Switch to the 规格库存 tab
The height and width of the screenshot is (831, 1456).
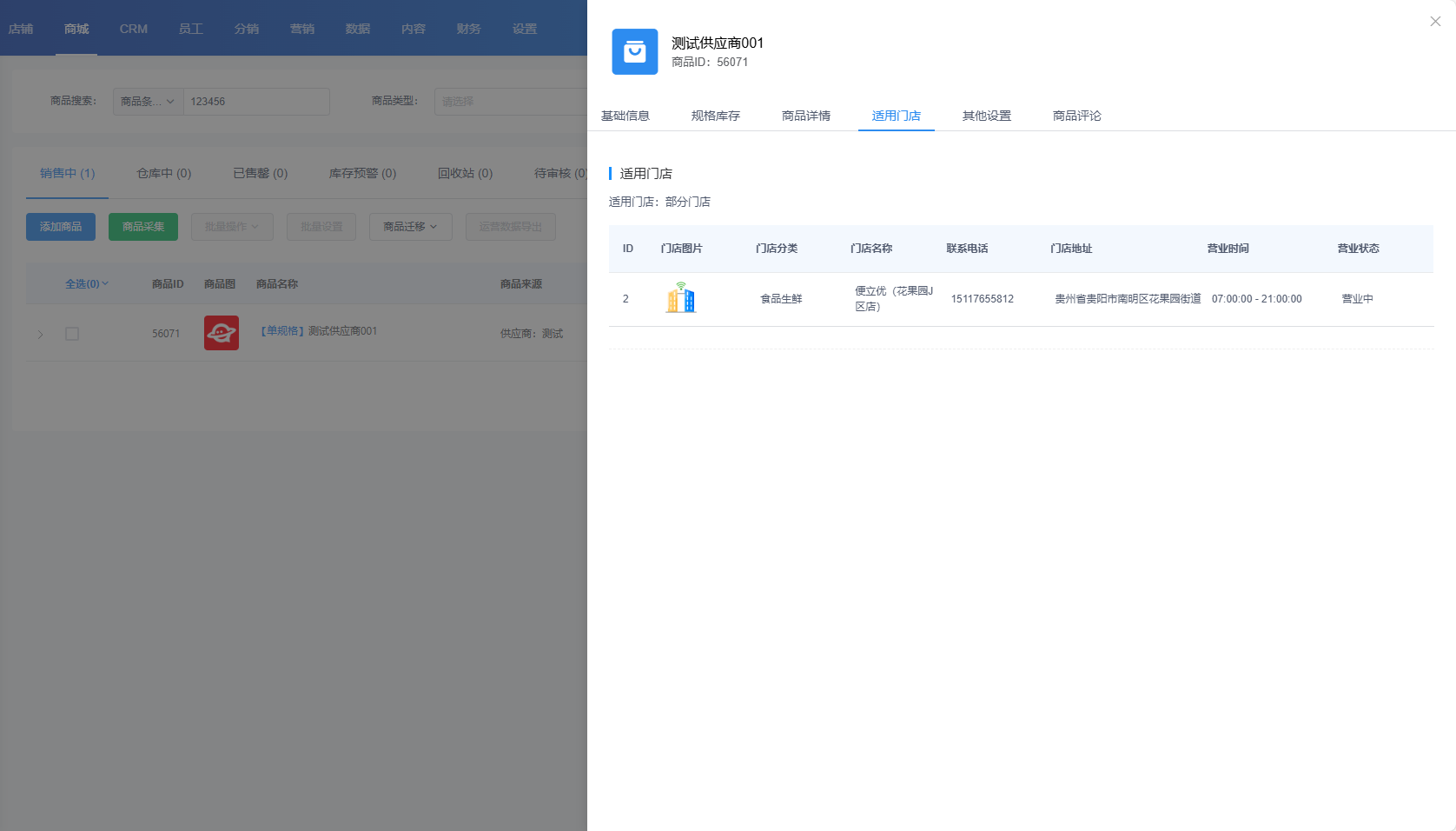(x=716, y=116)
